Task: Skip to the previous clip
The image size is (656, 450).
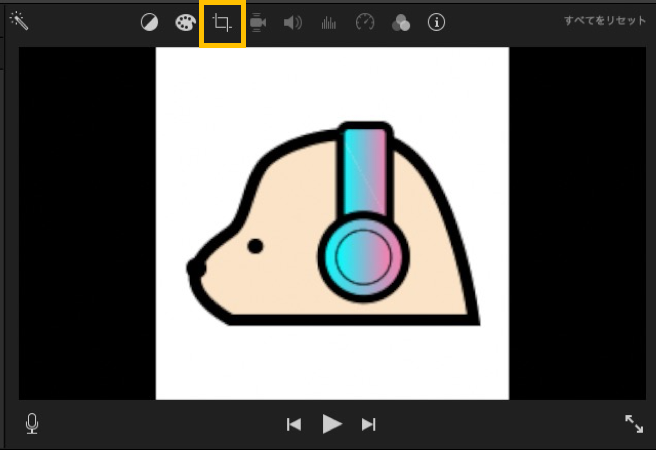Action: coord(294,424)
